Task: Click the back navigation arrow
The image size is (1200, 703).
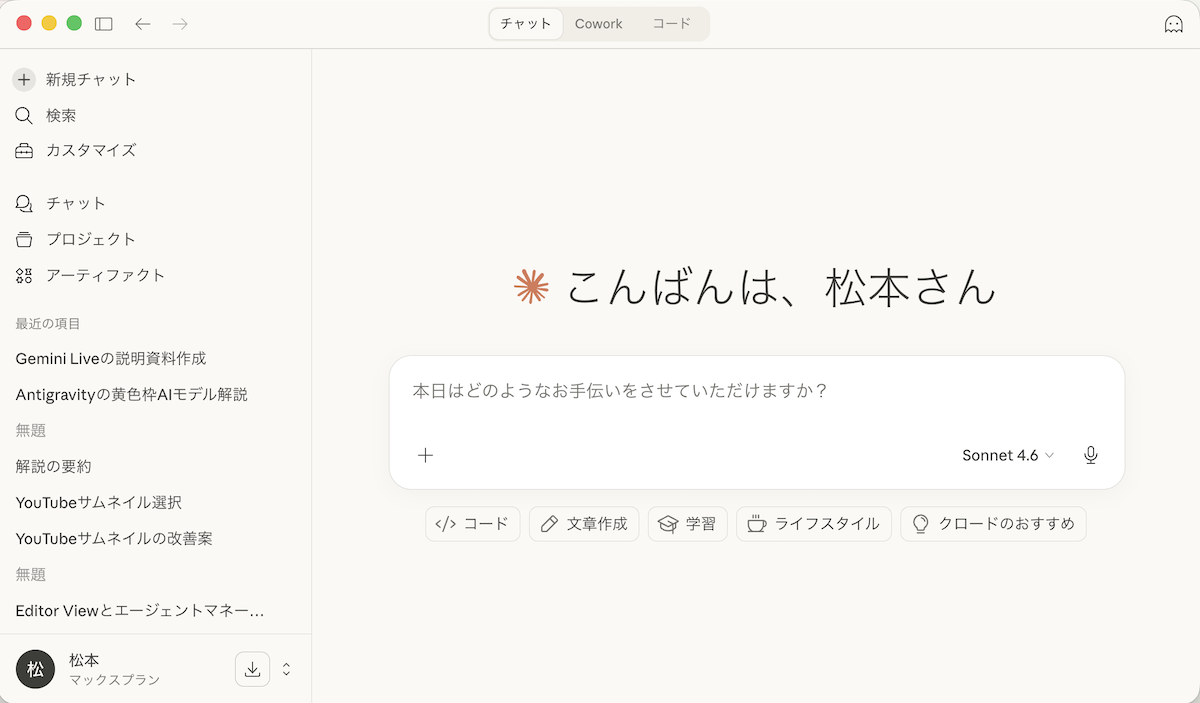Action: [143, 24]
